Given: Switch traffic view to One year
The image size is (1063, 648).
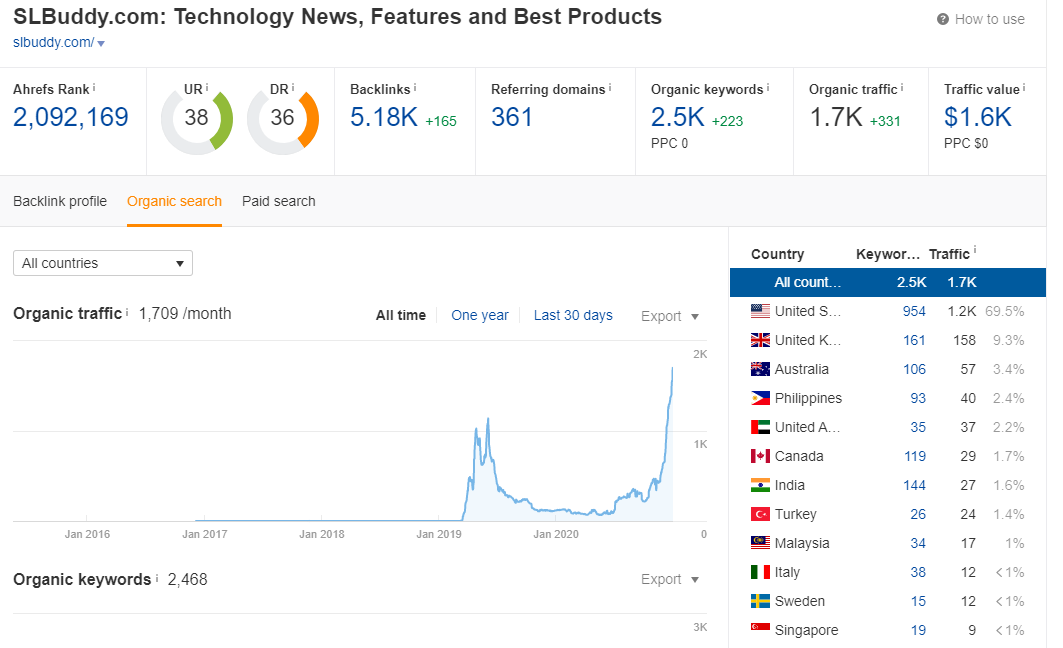Looking at the screenshot, I should (x=480, y=315).
